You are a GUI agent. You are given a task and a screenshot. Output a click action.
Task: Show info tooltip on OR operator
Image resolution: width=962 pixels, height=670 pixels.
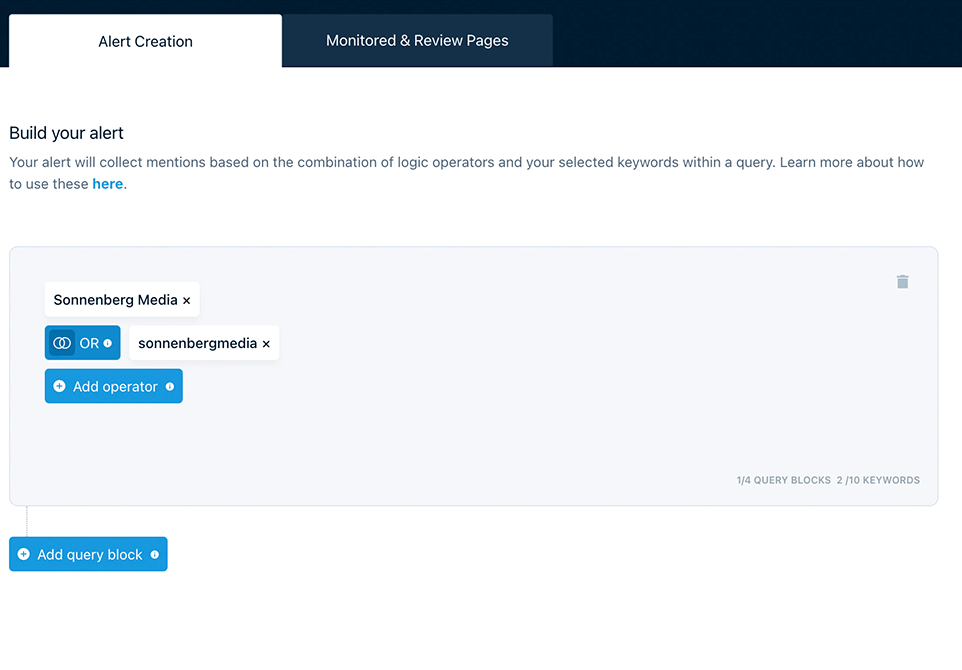point(108,344)
